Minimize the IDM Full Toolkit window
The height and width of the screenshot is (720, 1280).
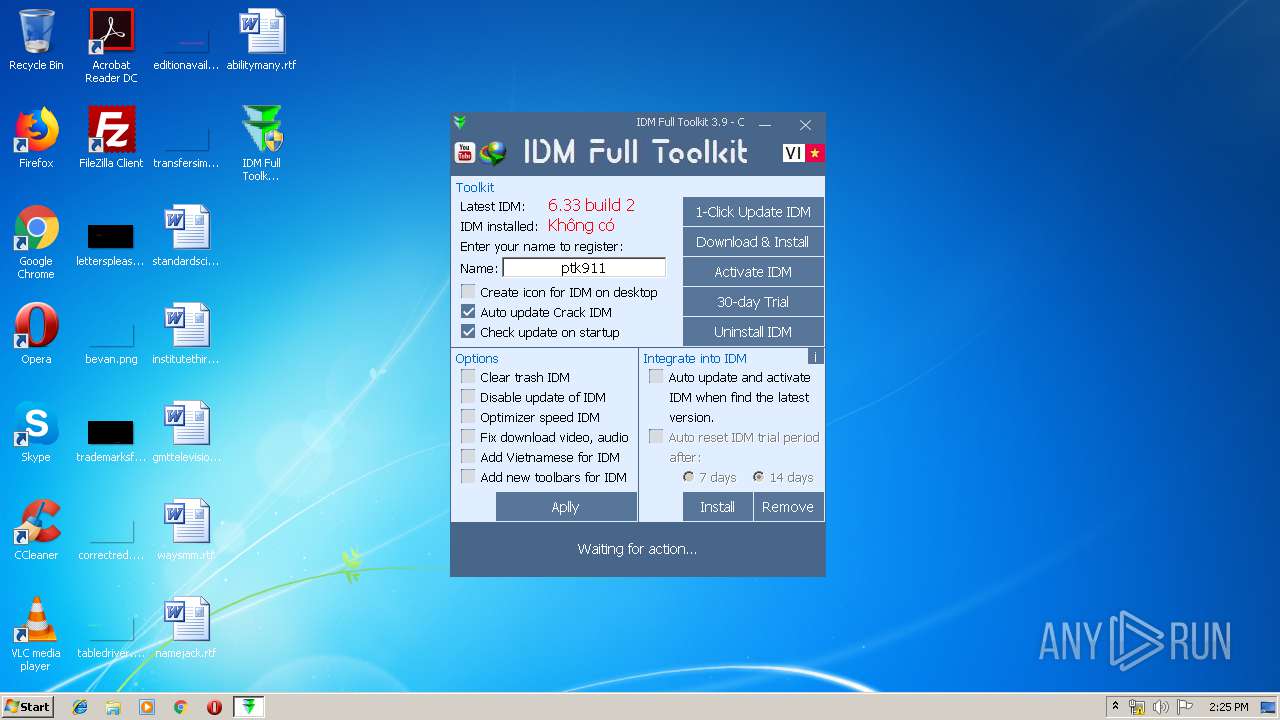click(765, 125)
